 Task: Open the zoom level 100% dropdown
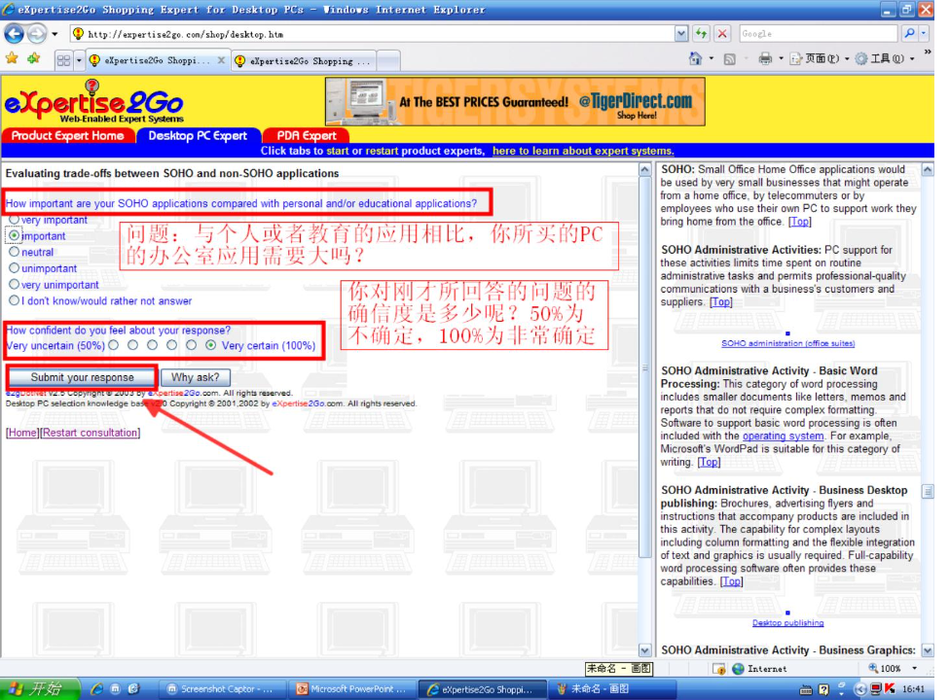point(913,668)
